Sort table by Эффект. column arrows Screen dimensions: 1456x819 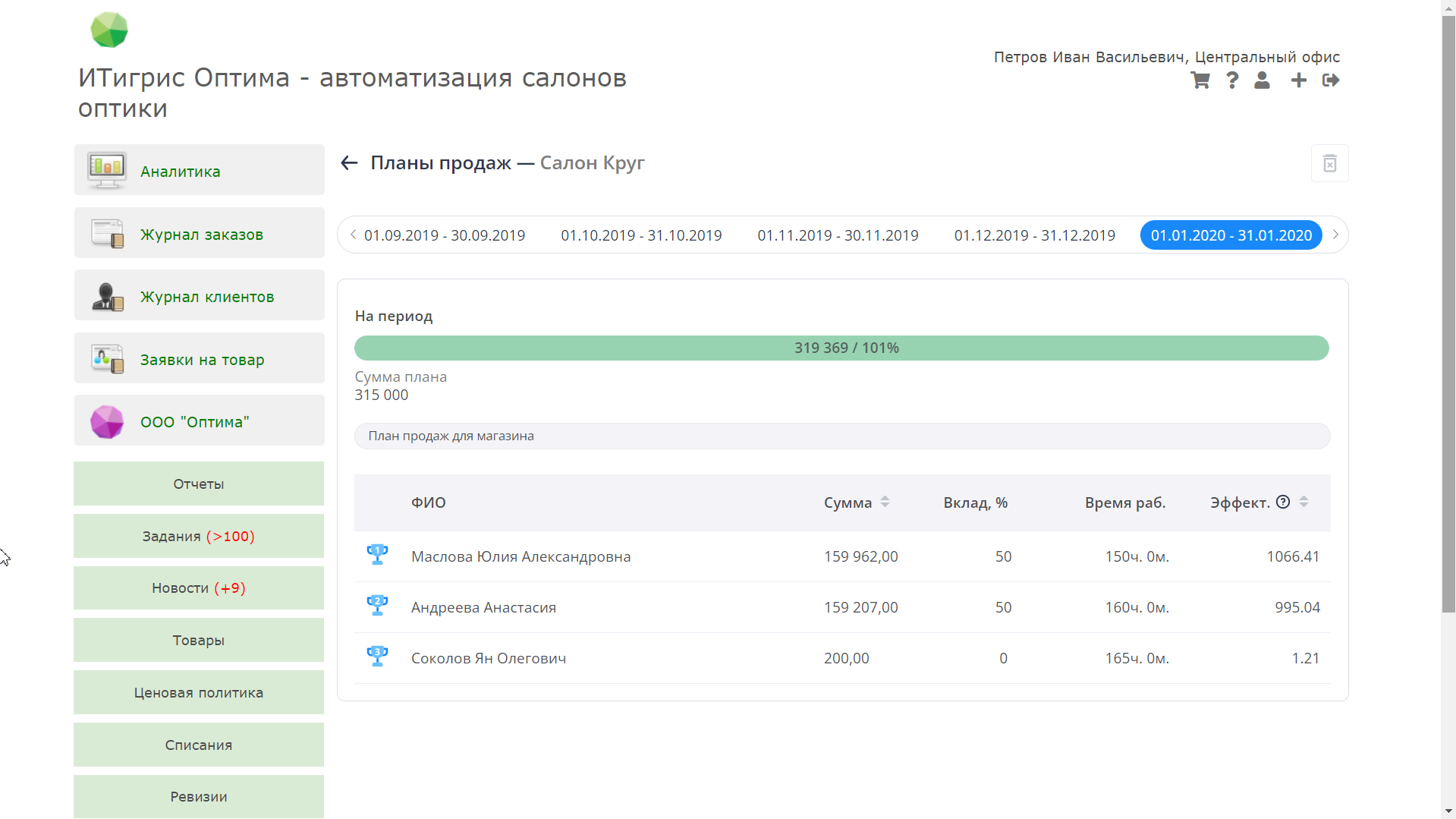click(x=1303, y=502)
